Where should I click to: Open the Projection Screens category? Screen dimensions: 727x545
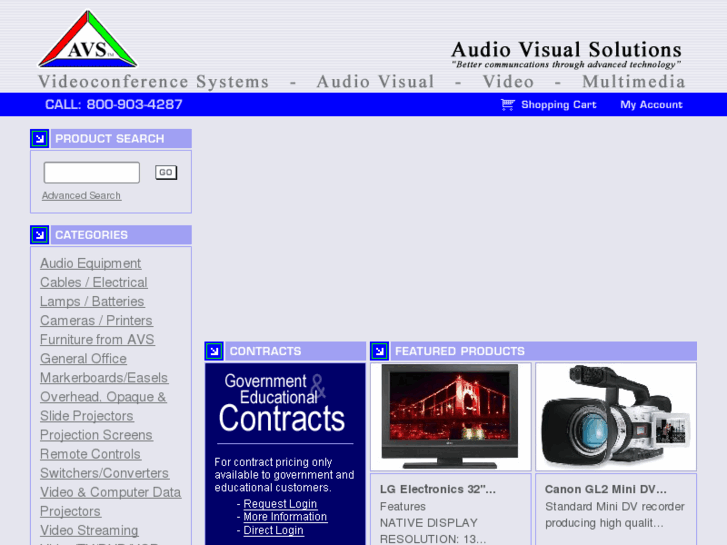pos(96,435)
